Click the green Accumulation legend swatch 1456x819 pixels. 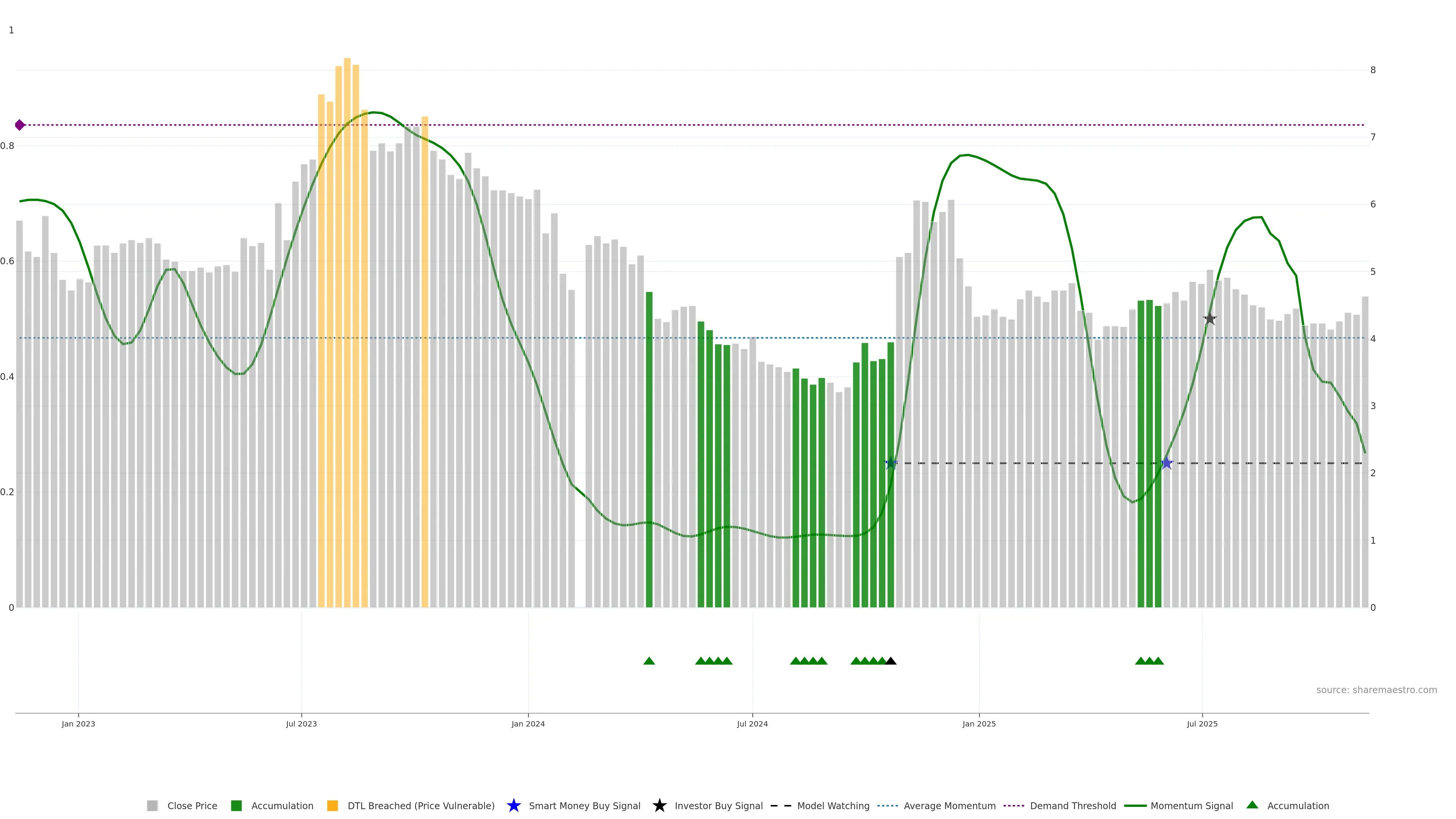pos(236,805)
